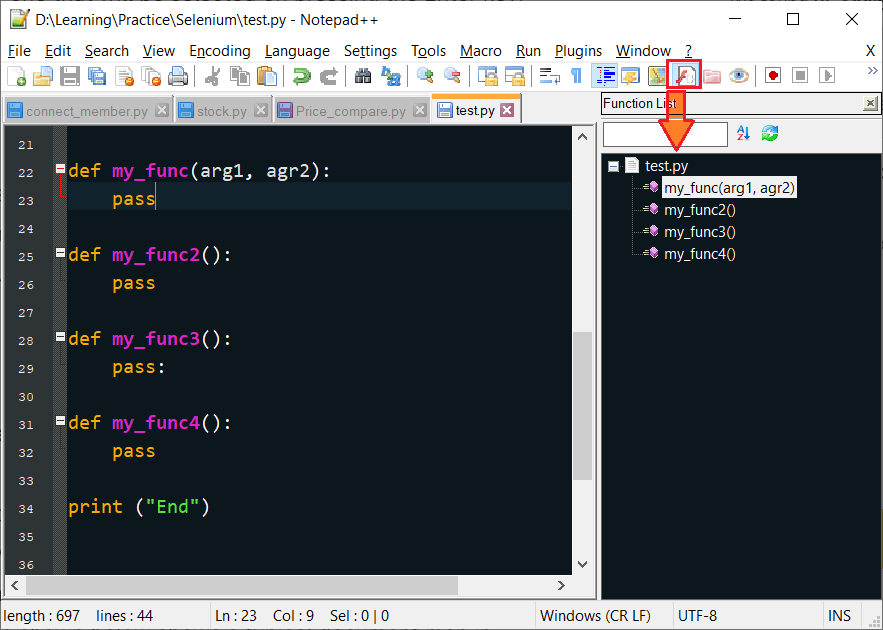Click the Replace toolbar icon
The height and width of the screenshot is (630, 883).
pyautogui.click(x=390, y=75)
